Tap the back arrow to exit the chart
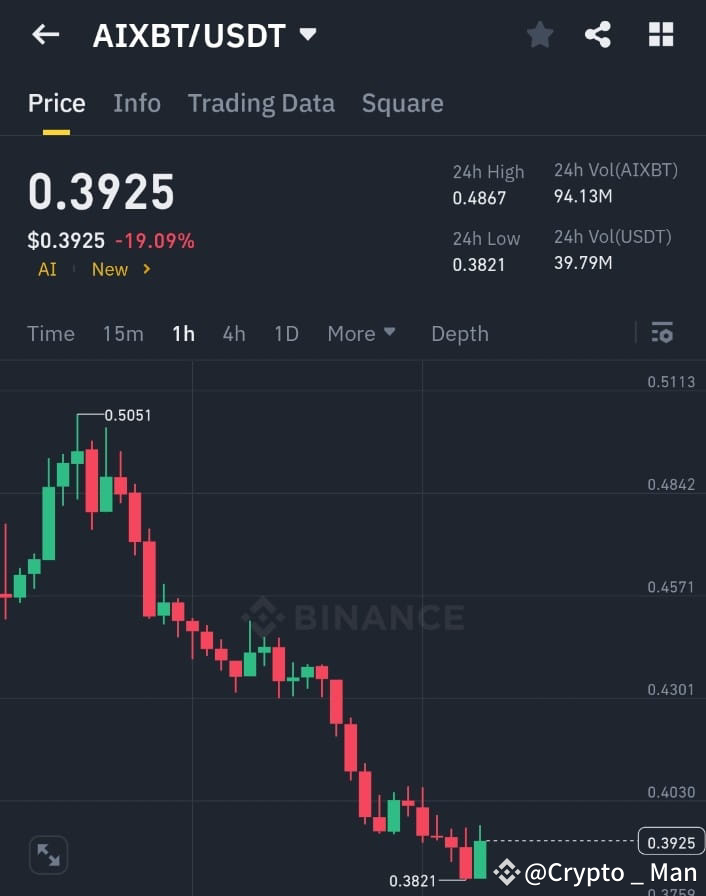The image size is (706, 896). (x=44, y=34)
